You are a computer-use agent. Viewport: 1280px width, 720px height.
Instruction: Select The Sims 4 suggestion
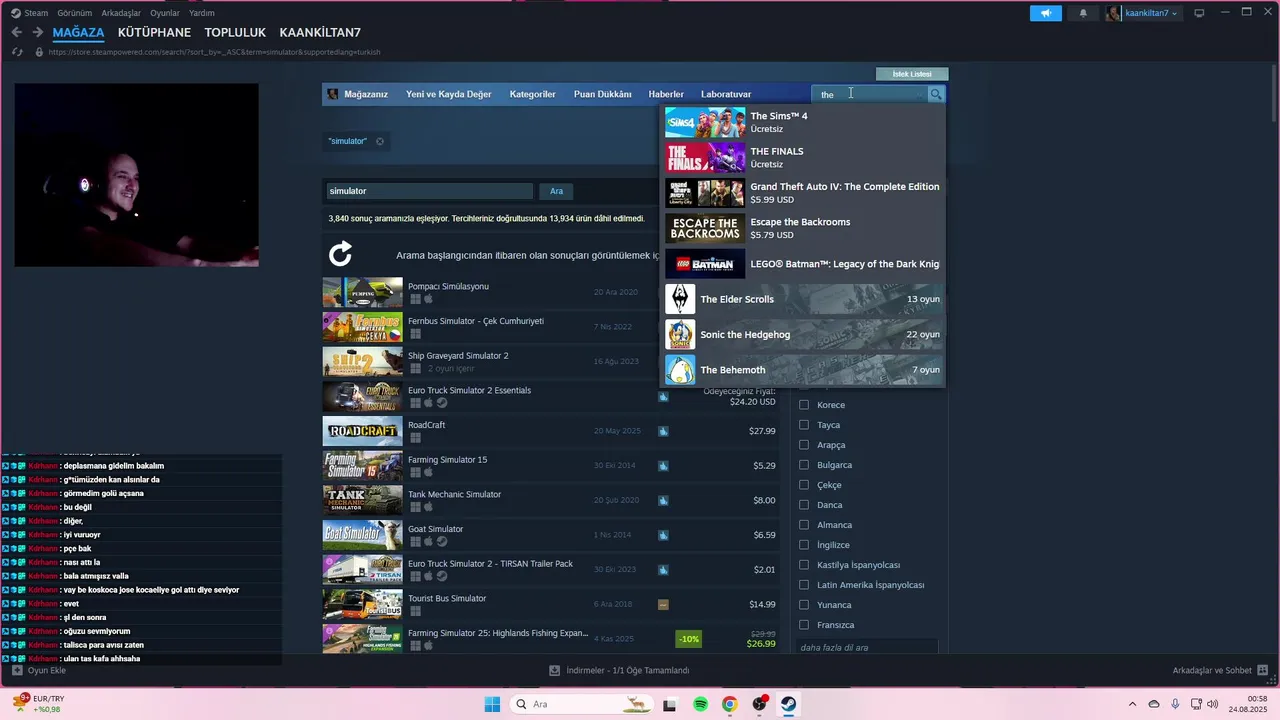coord(803,123)
